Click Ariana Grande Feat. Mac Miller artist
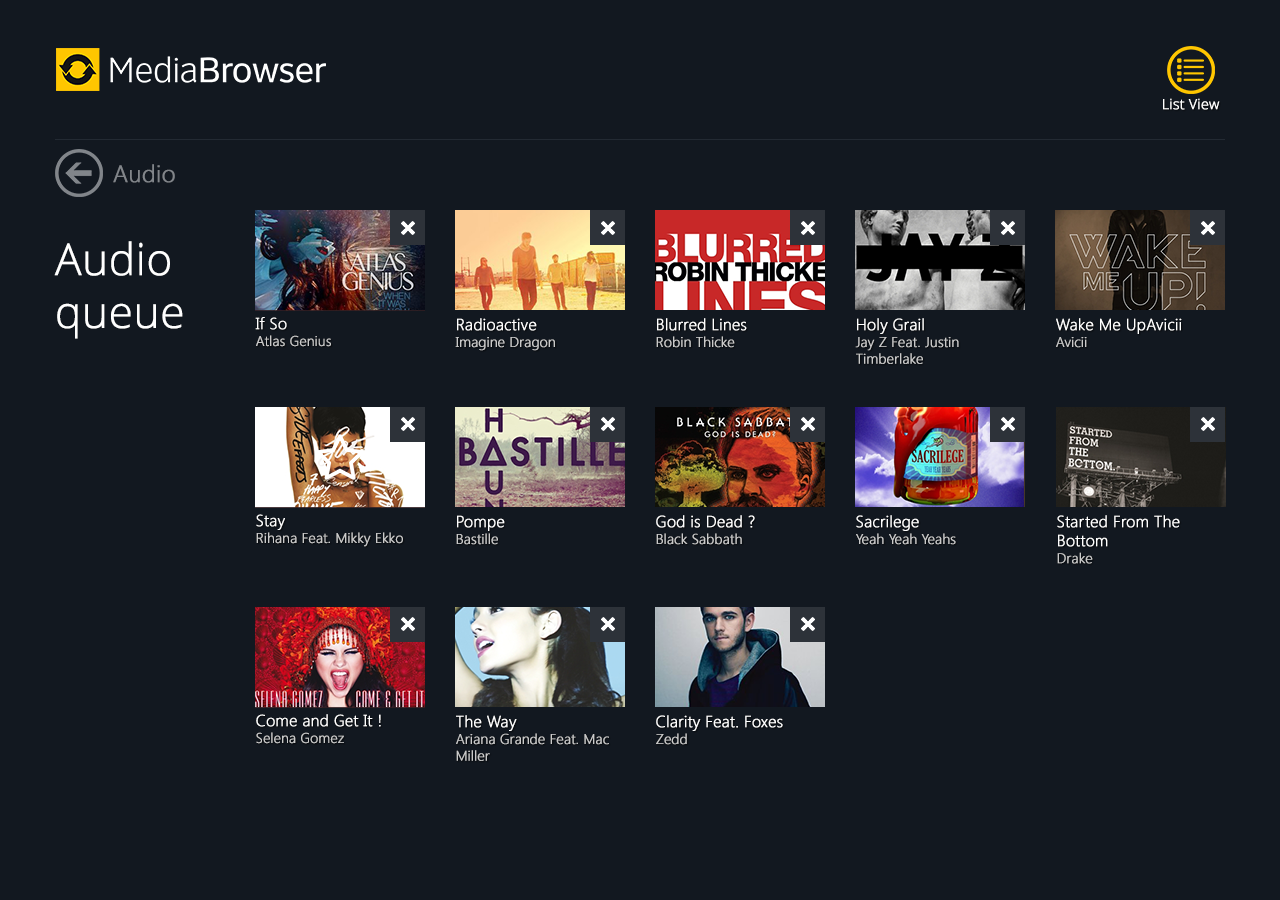Image resolution: width=1280 pixels, height=900 pixels. (532, 748)
